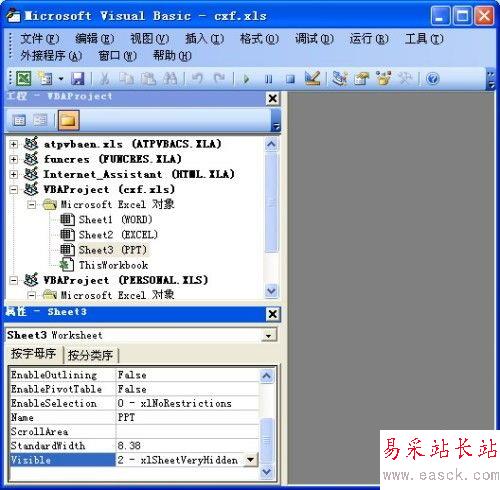This screenshot has width=500, height=490.
Task: Click the Paste toolbar icon
Action: (x=148, y=79)
